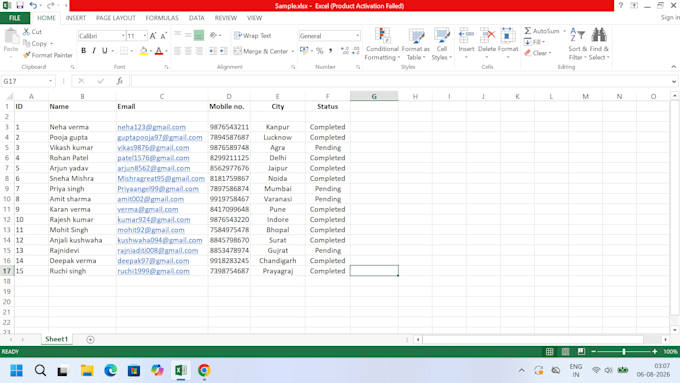Click the formula bar input area
This screenshot has width=680, height=383.
click(401, 81)
